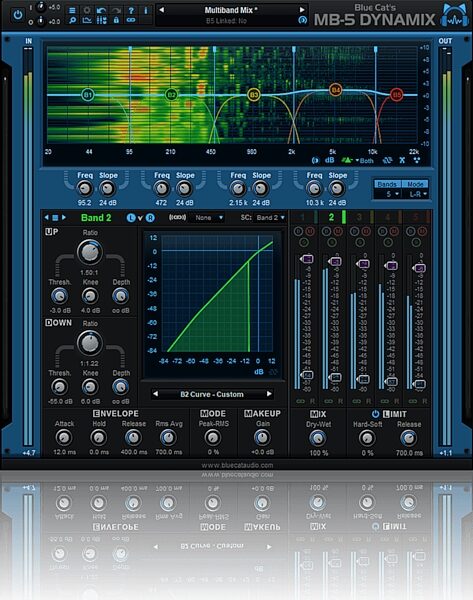
Task: Click the Envelope Attack knob
Action: pos(64,437)
